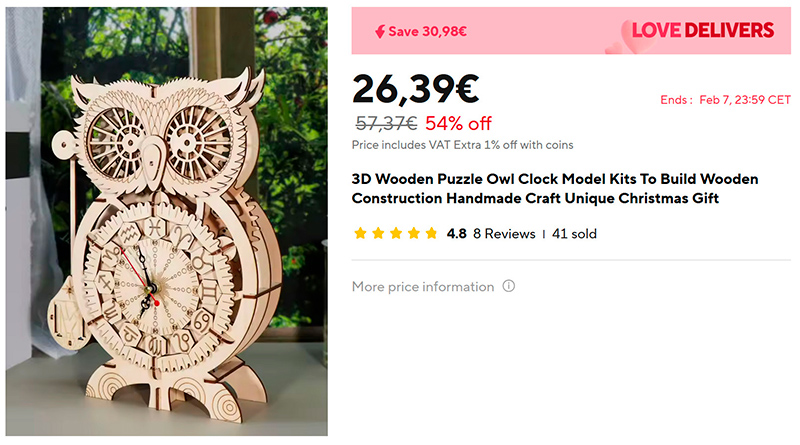Click the crossed-out 57,37€ original price
Viewport: 800px width, 445px height.
[386, 124]
